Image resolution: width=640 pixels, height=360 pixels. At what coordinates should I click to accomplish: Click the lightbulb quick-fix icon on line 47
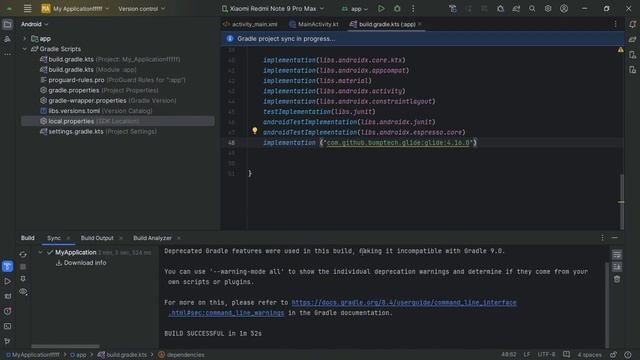pyautogui.click(x=255, y=131)
